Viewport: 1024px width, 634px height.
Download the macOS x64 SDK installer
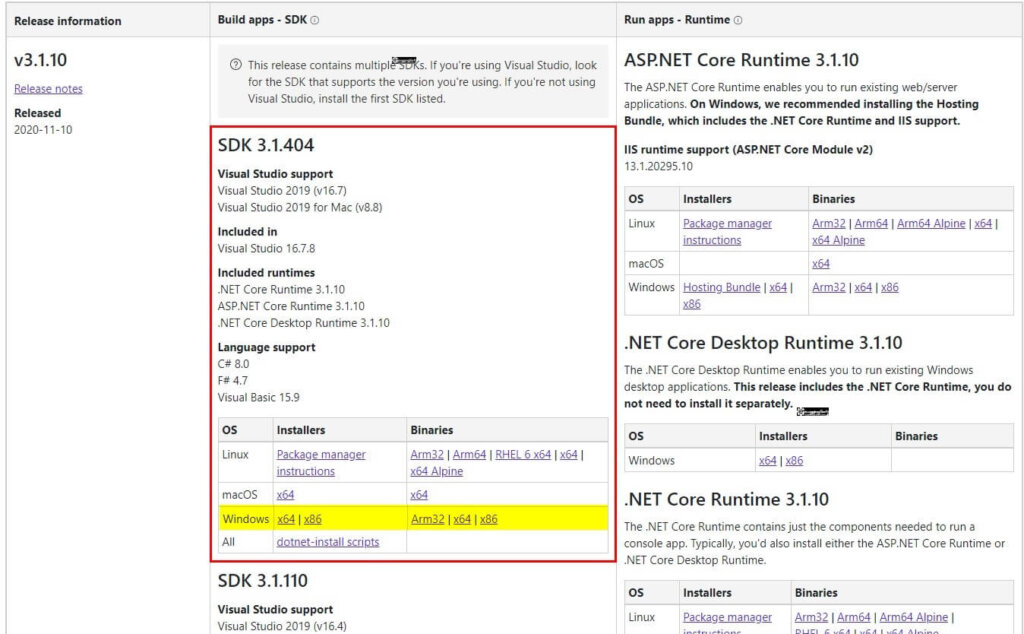(x=285, y=494)
